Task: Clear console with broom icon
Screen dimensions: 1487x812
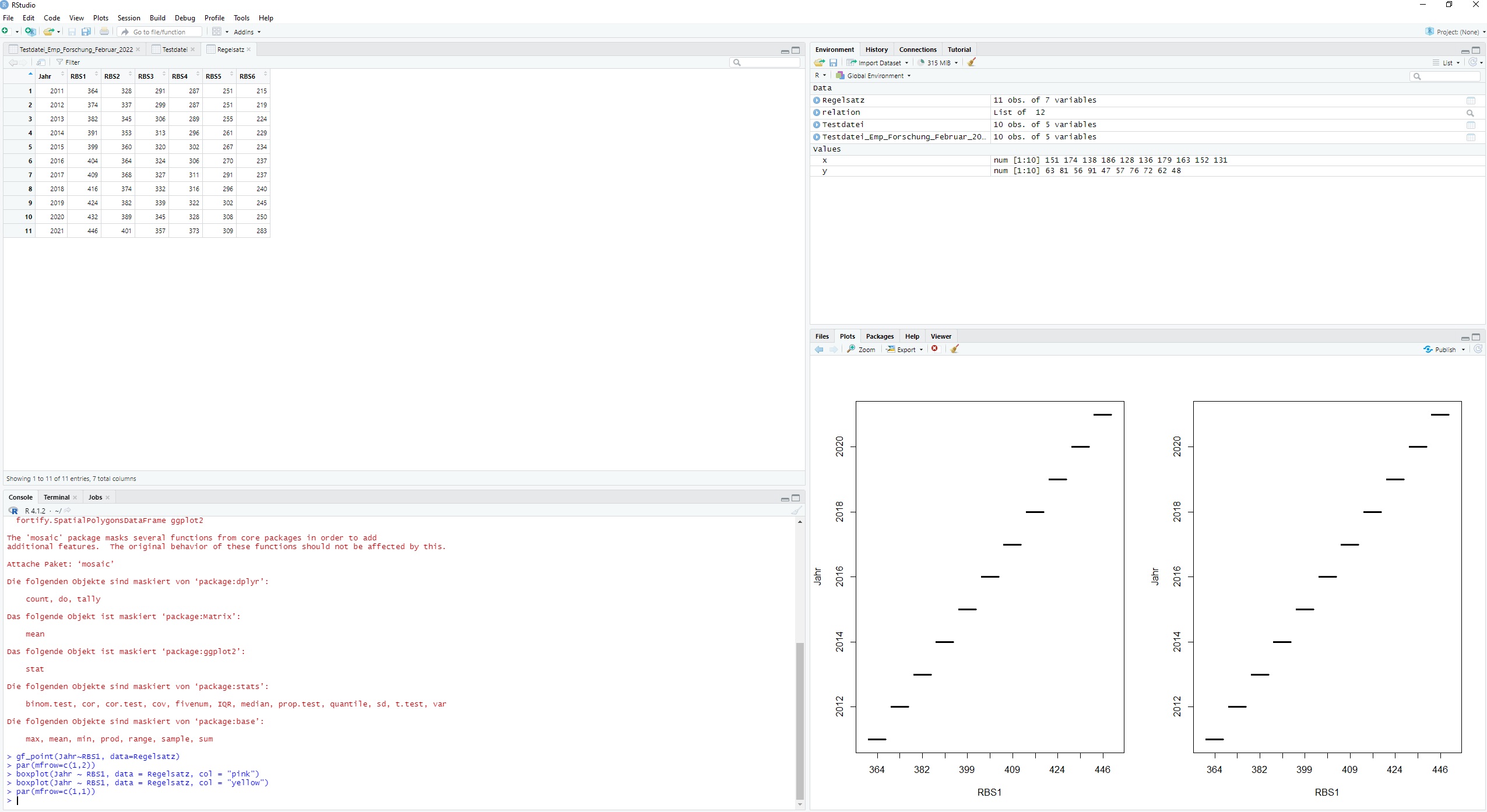Action: point(796,511)
